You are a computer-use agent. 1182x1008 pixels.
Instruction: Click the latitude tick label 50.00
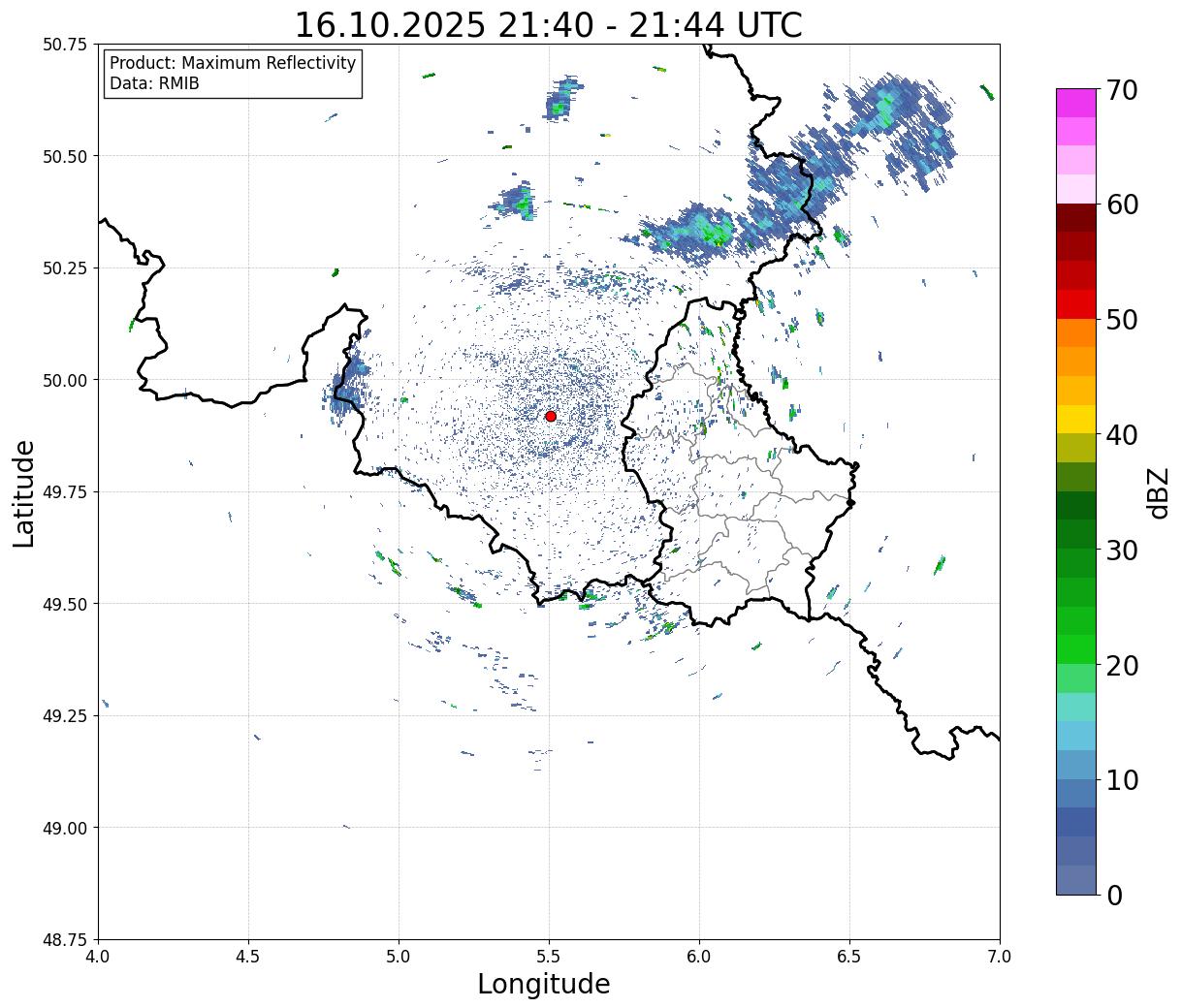(x=65, y=380)
